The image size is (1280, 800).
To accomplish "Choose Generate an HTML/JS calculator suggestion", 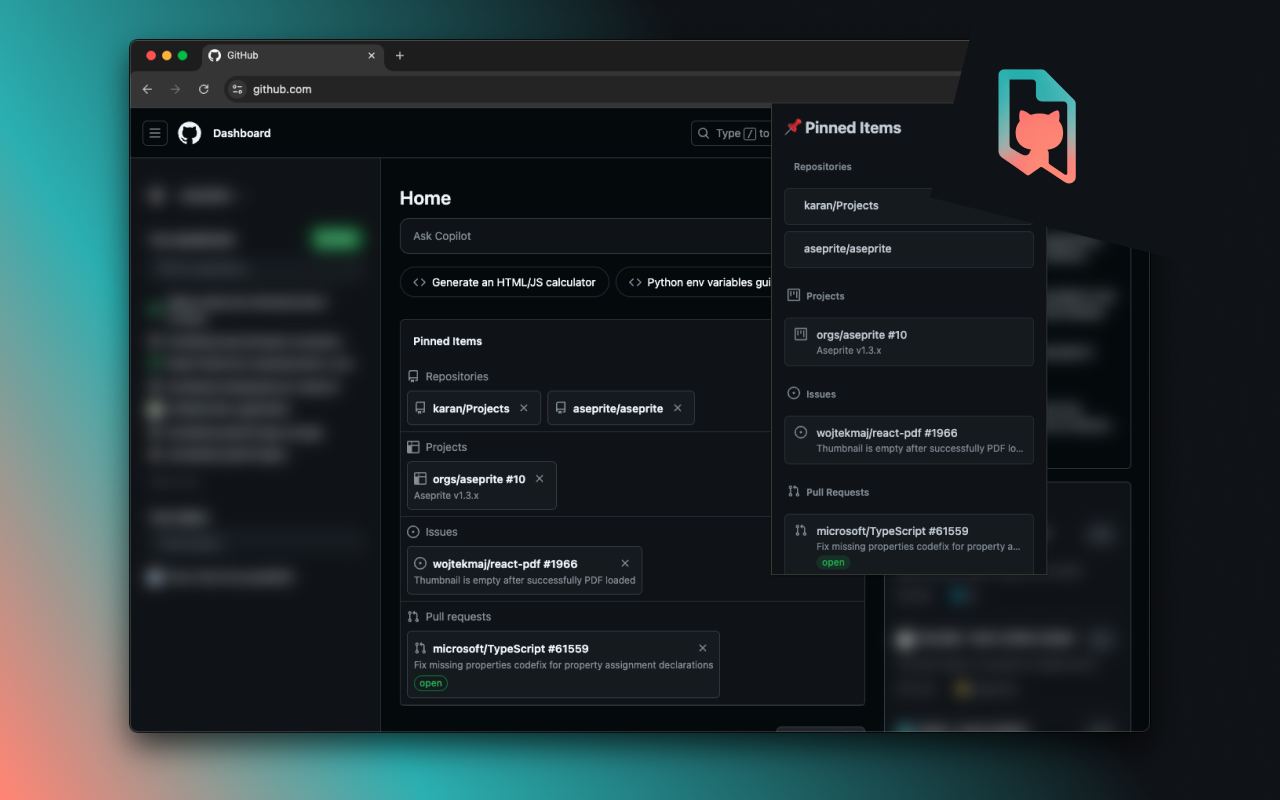I will 505,282.
